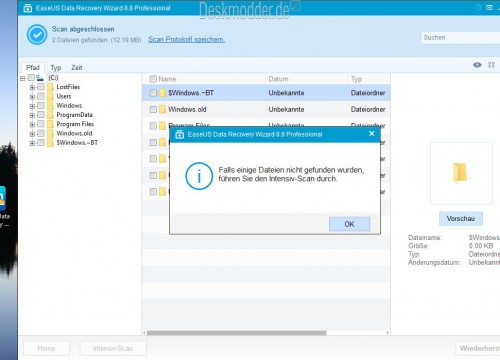Click the left arrow of list scrollbar

click(144, 333)
